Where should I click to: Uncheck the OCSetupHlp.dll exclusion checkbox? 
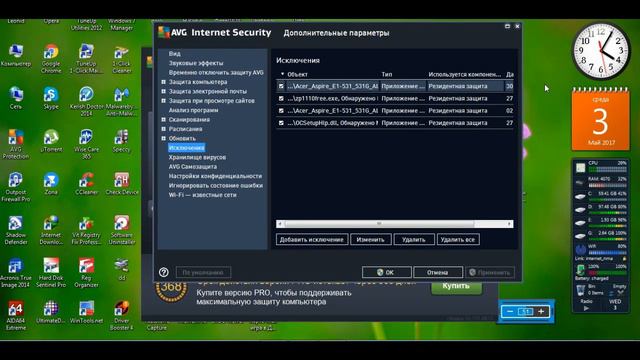281,123
